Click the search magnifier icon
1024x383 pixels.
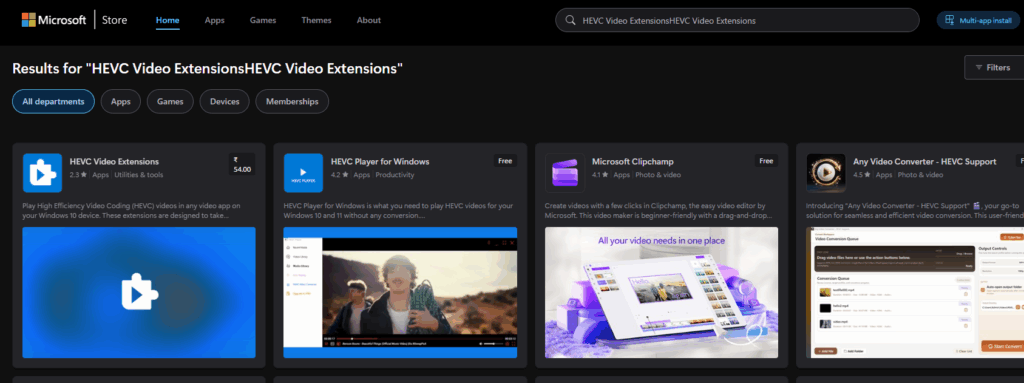click(x=569, y=20)
